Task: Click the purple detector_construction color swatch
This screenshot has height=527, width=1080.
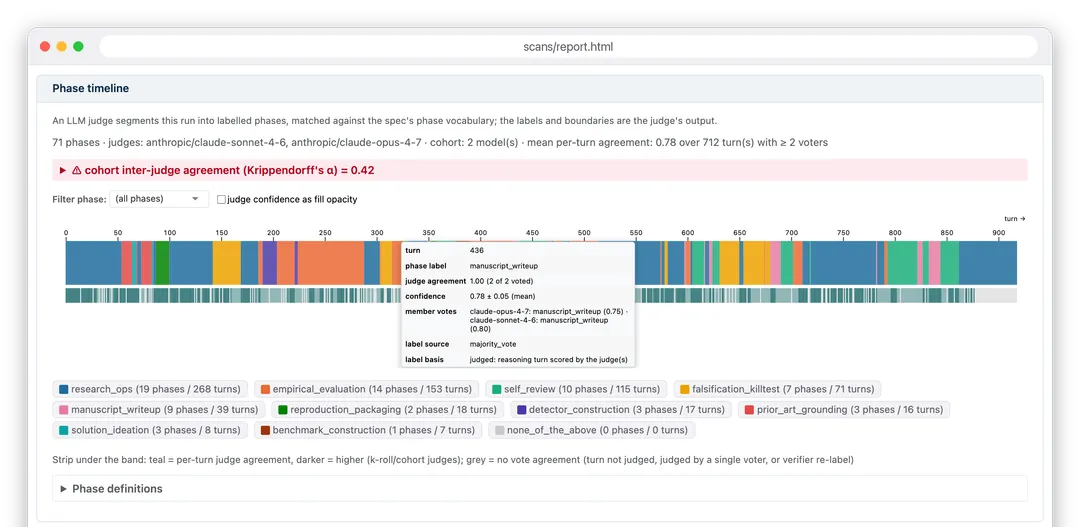Action: (521, 410)
